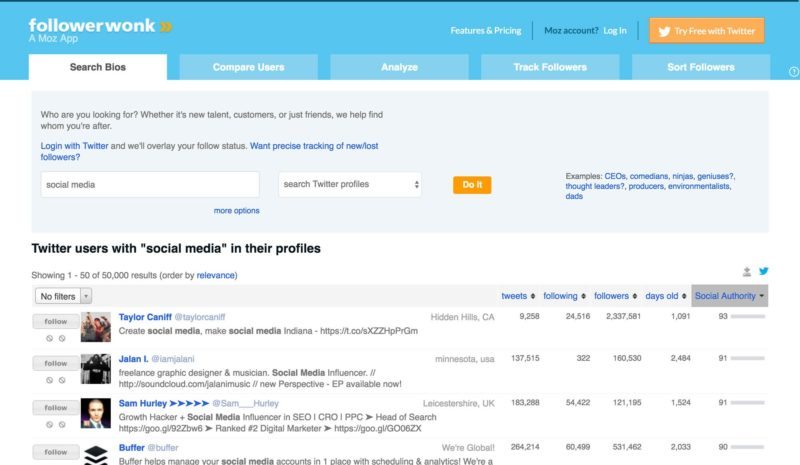Follow Buffer
Image resolution: width=800 pixels, height=465 pixels.
point(56,452)
